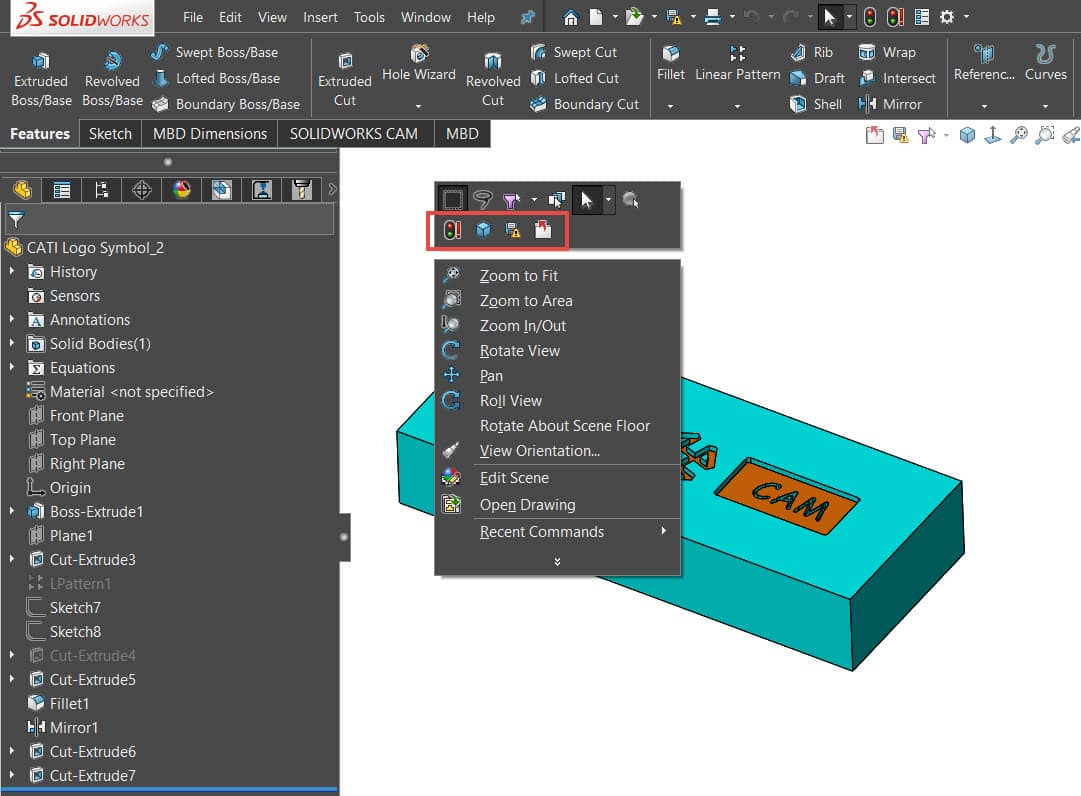Open the Linear Pattern dropdown arrow
Screen dimensions: 1081x796
[x=737, y=106]
